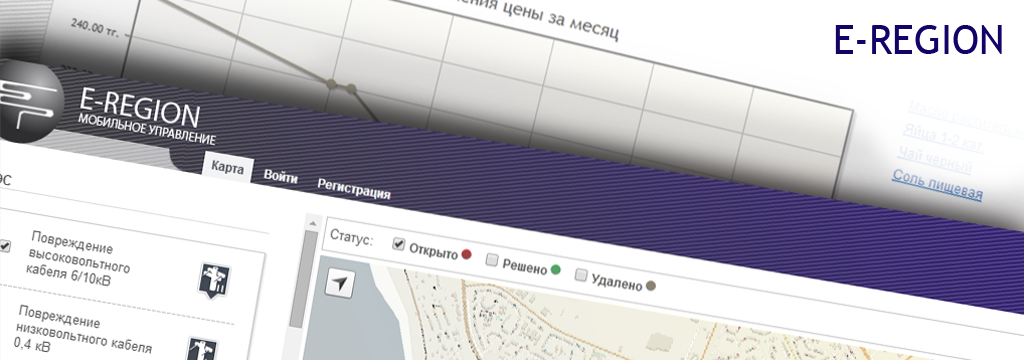Enable the Удалено status checkbox

point(581,275)
